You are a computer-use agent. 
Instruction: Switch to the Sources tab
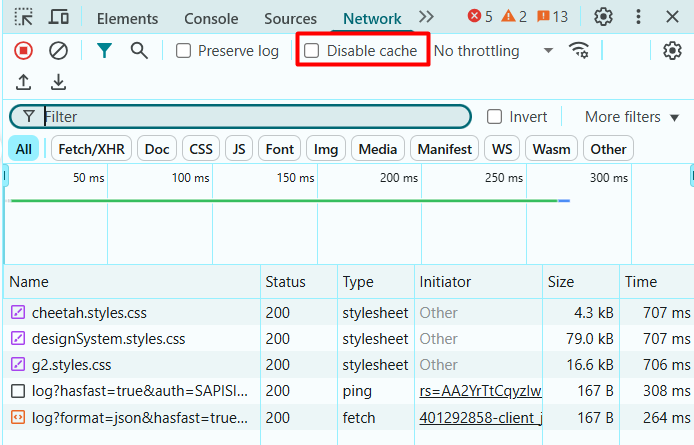click(290, 19)
